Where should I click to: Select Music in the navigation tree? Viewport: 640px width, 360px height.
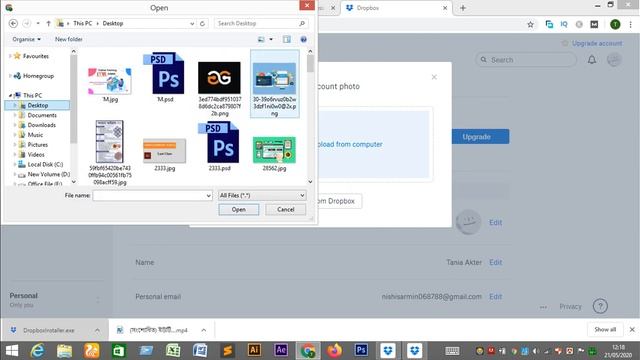pos(35,135)
